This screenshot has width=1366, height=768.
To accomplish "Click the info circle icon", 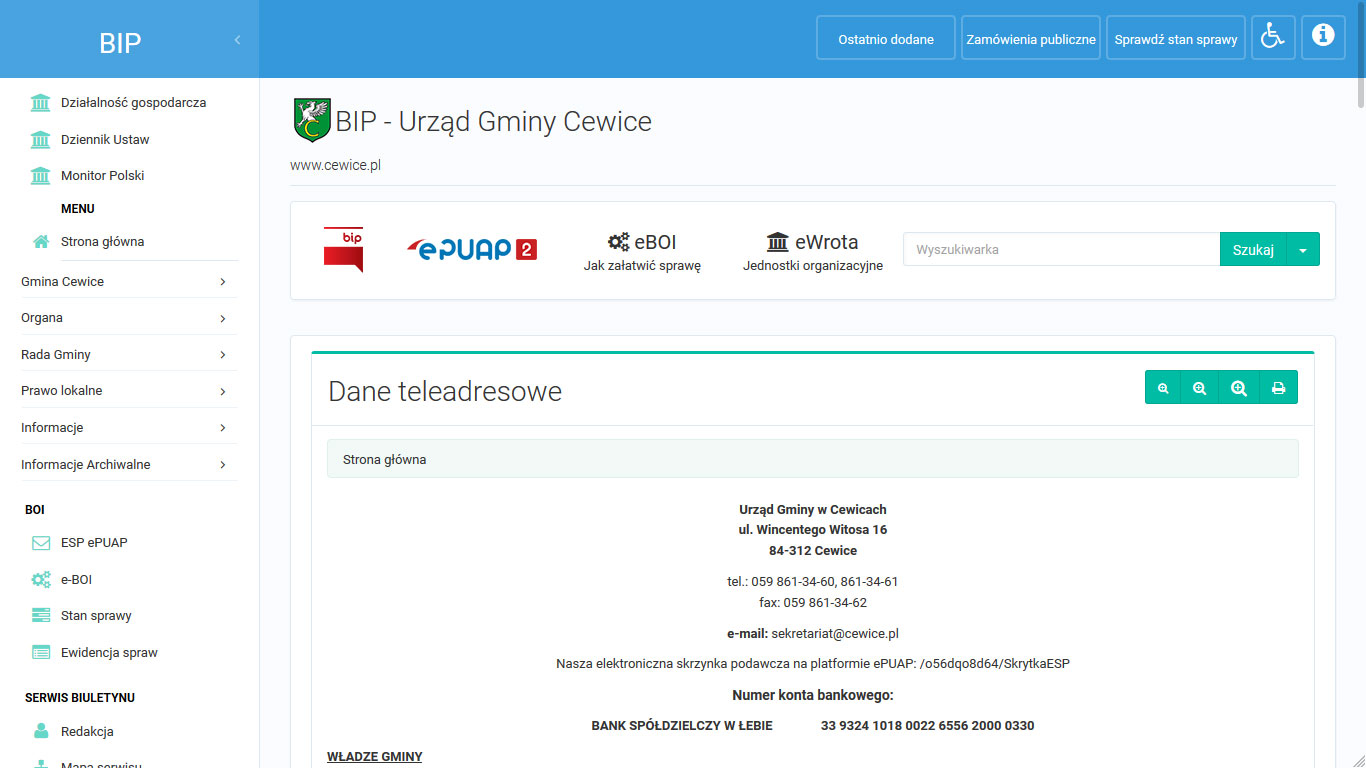I will pos(1323,38).
